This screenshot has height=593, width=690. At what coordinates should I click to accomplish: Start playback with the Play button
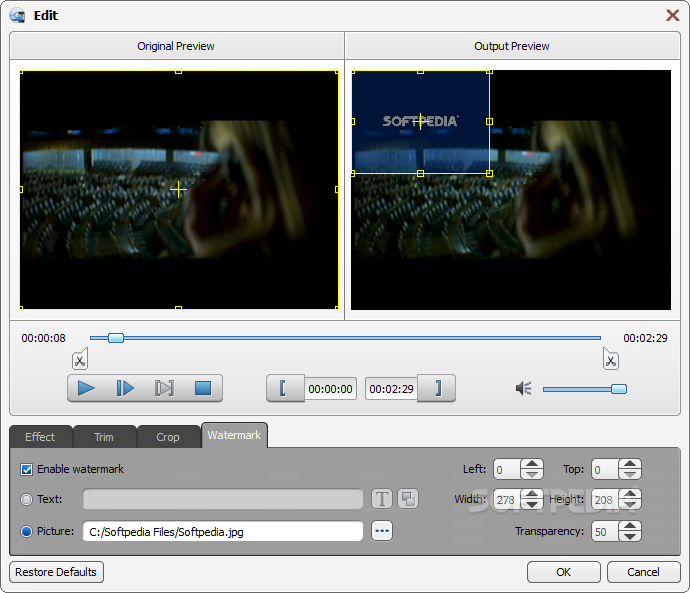point(86,388)
